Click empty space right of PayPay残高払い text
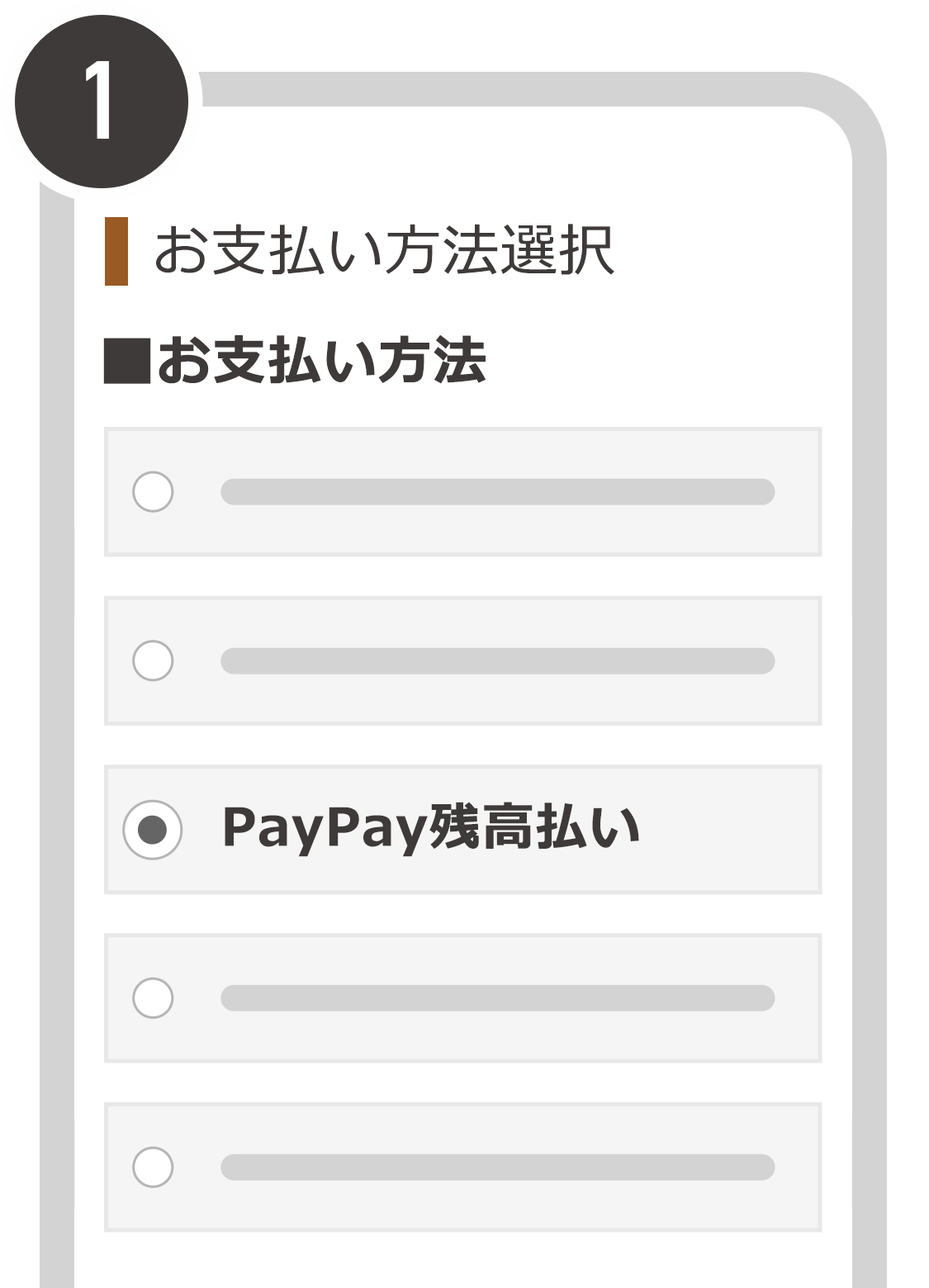Screen dimensions: 929x1288 (728, 830)
